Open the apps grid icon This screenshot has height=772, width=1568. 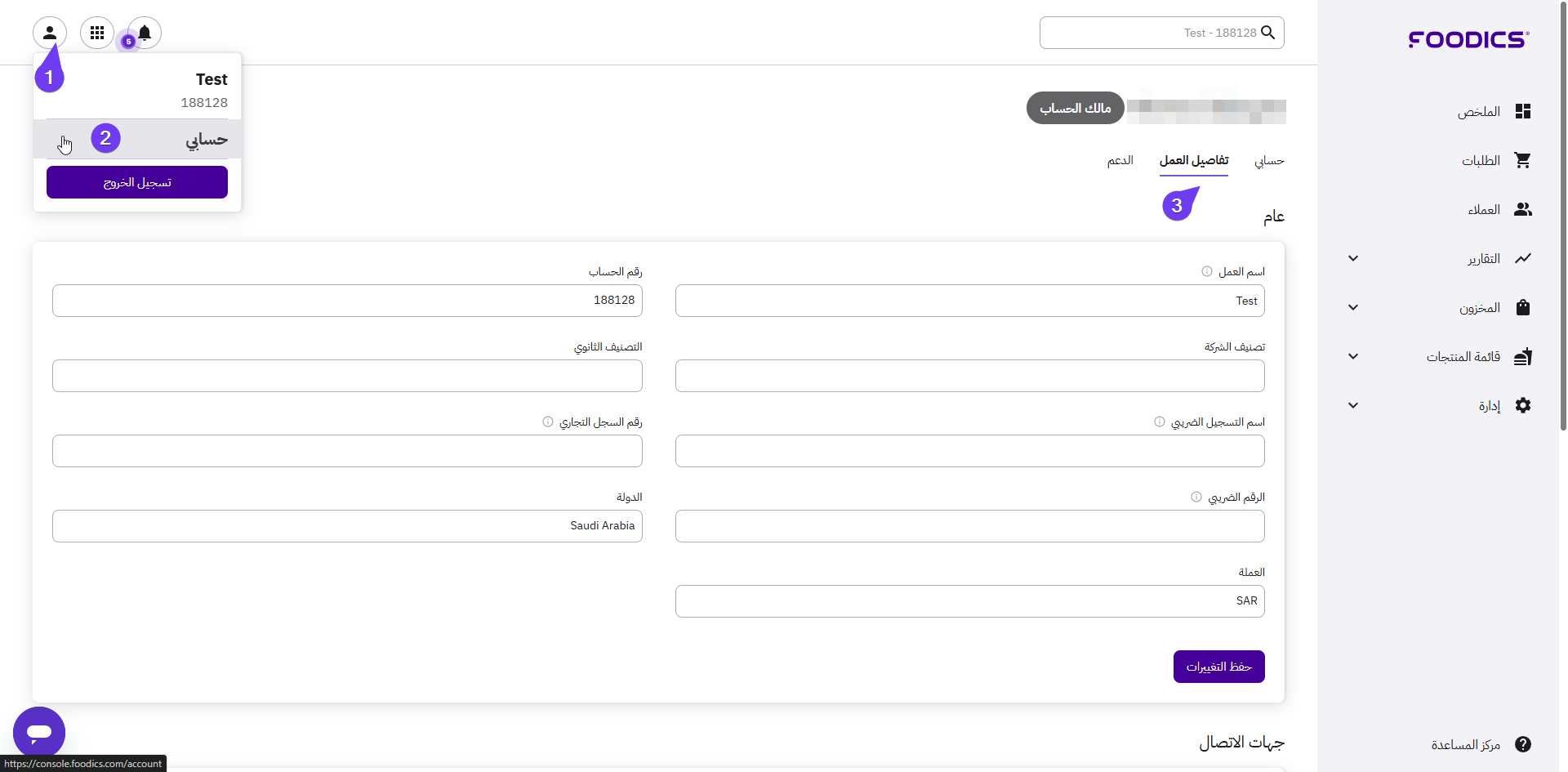pos(97,33)
